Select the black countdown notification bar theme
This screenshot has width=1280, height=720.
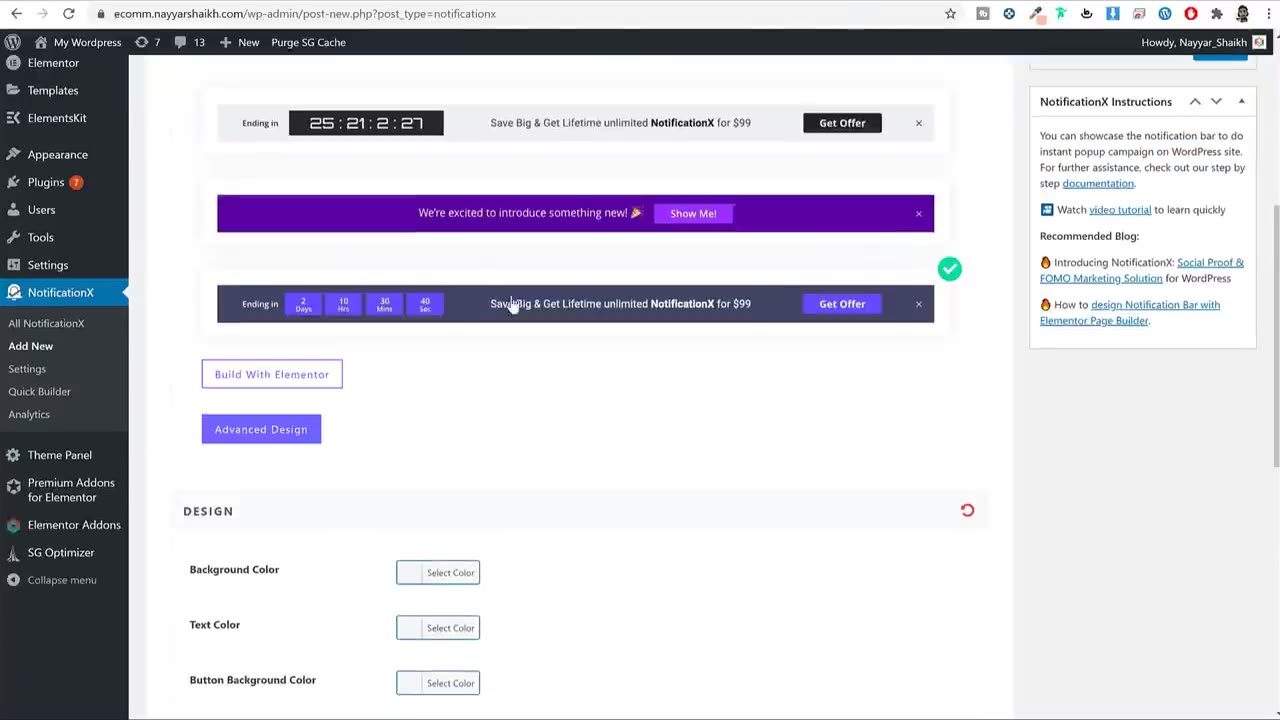click(x=575, y=123)
